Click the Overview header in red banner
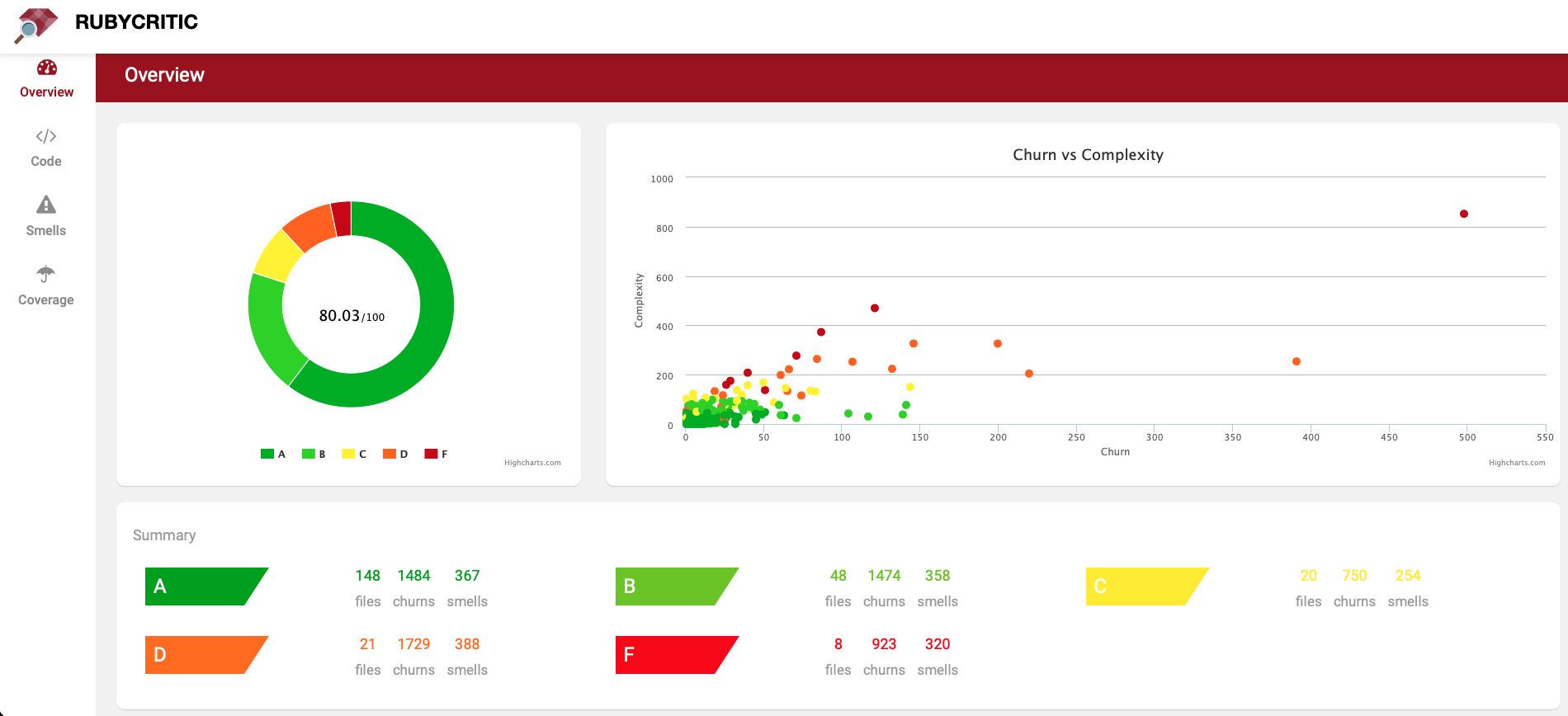Viewport: 1568px width, 716px height. [x=164, y=75]
